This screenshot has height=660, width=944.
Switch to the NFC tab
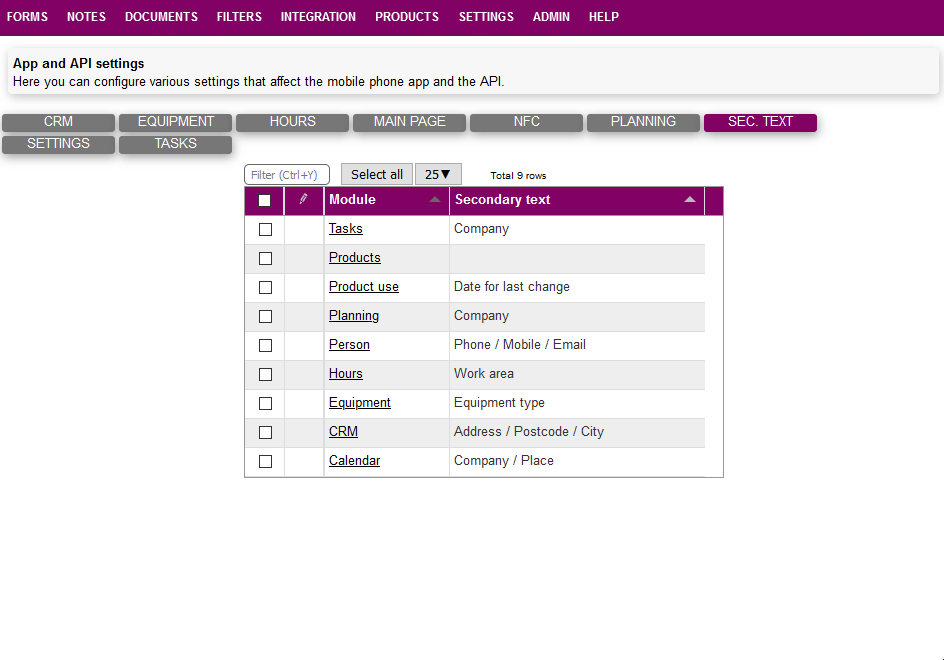[x=526, y=122]
